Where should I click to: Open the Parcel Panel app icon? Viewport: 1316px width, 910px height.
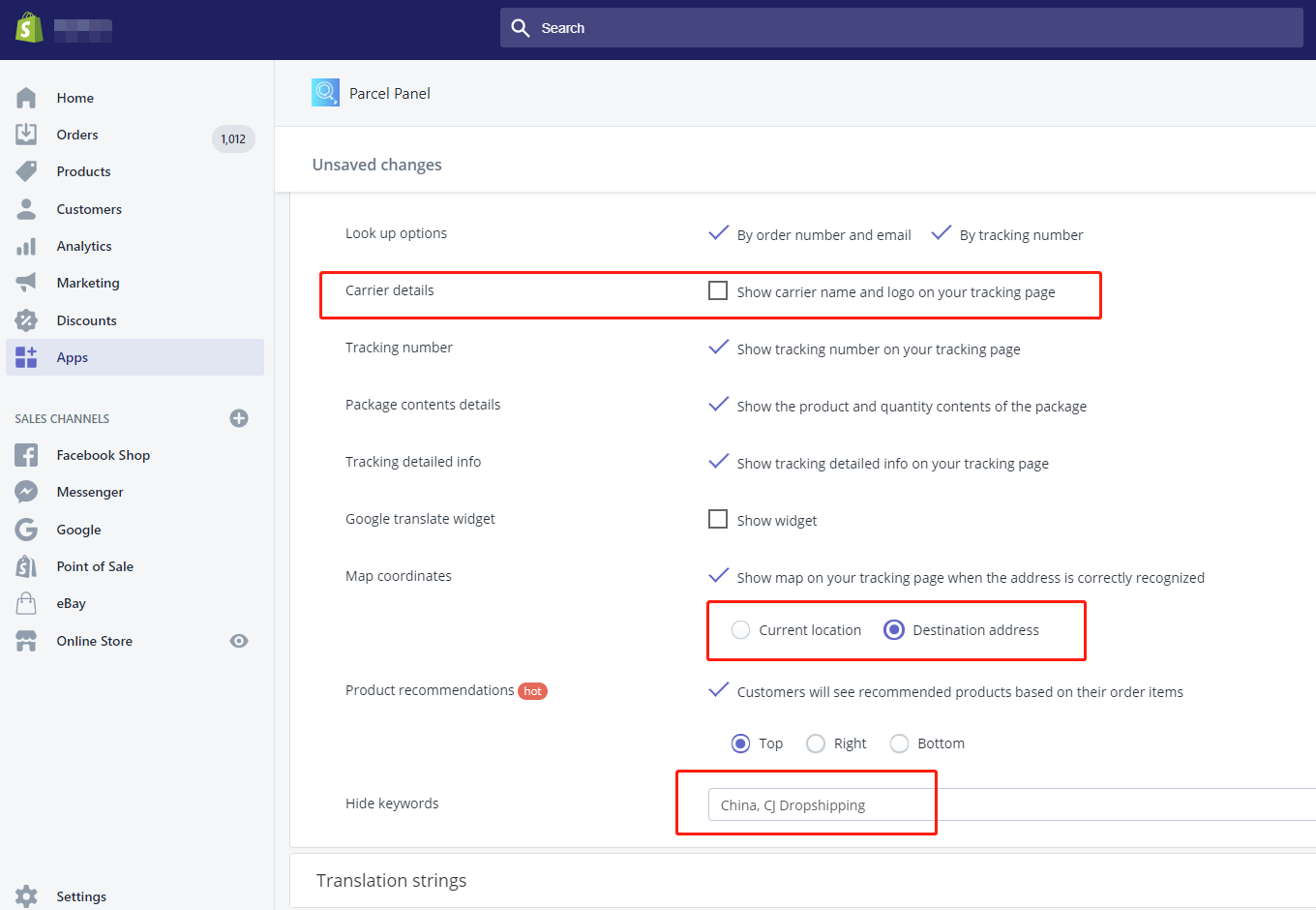pyautogui.click(x=325, y=93)
